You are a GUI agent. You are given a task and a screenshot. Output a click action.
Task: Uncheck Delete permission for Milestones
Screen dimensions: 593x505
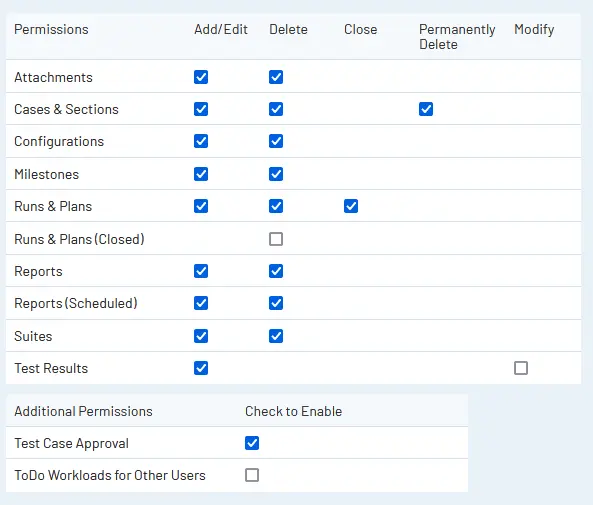point(276,174)
